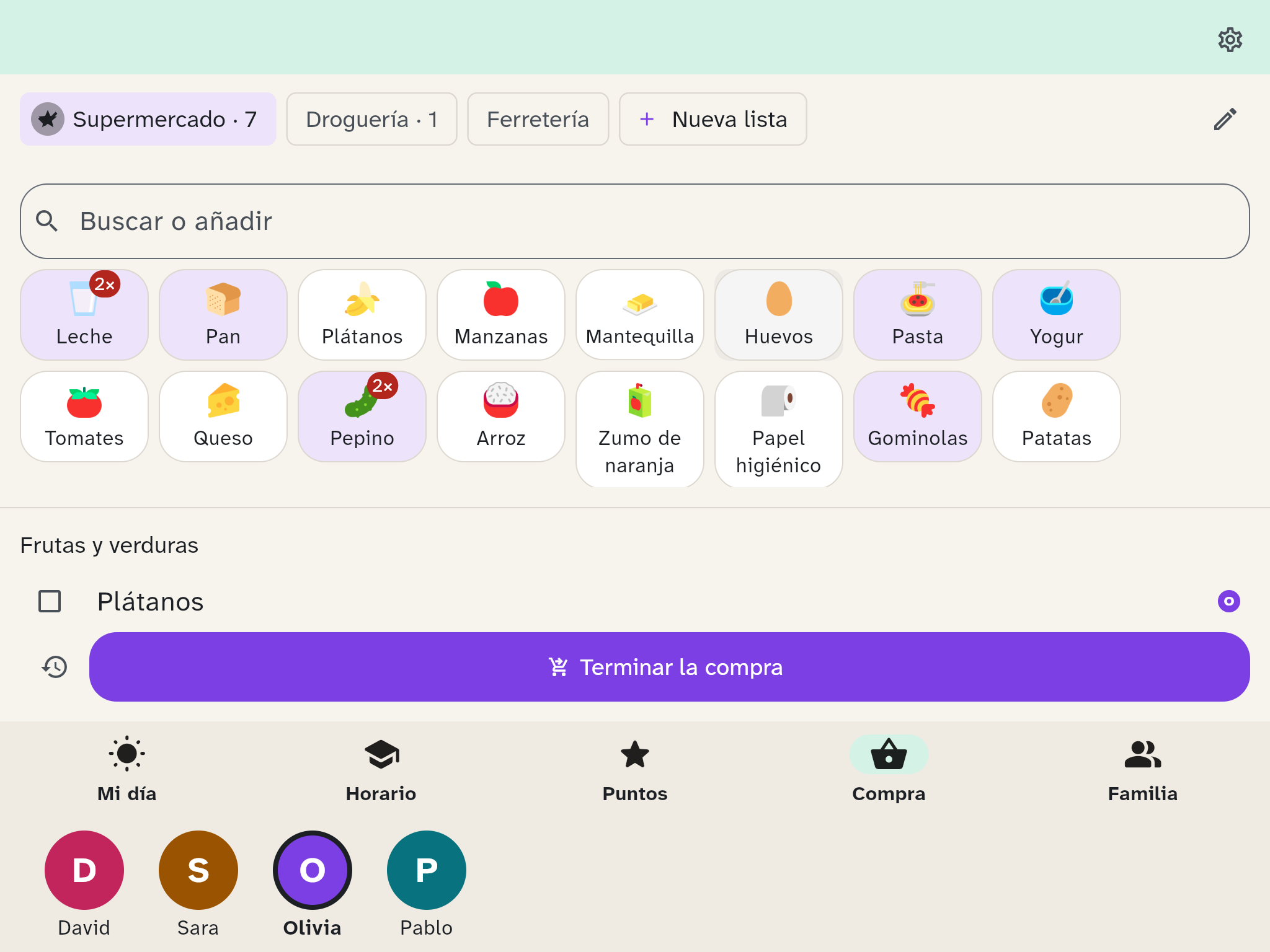
Task: Tap the Leche milk item tile
Action: pyautogui.click(x=84, y=315)
